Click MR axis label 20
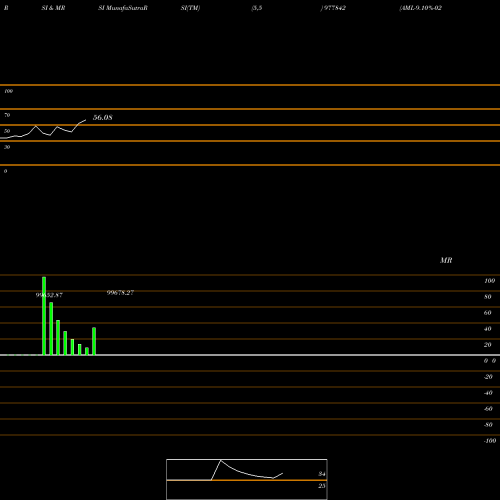500x500 pixels. point(488,345)
